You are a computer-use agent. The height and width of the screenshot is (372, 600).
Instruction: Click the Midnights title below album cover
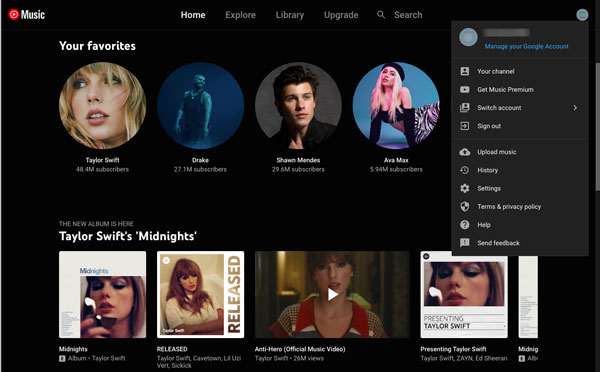(73, 349)
